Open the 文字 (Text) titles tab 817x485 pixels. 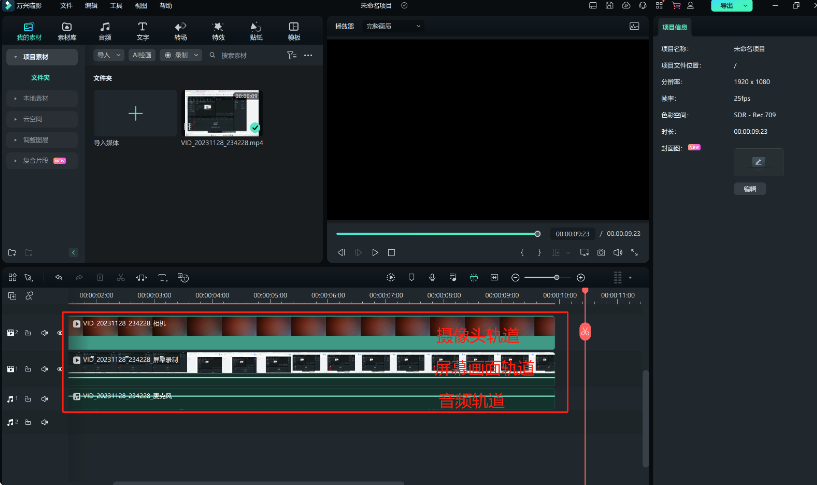143,30
